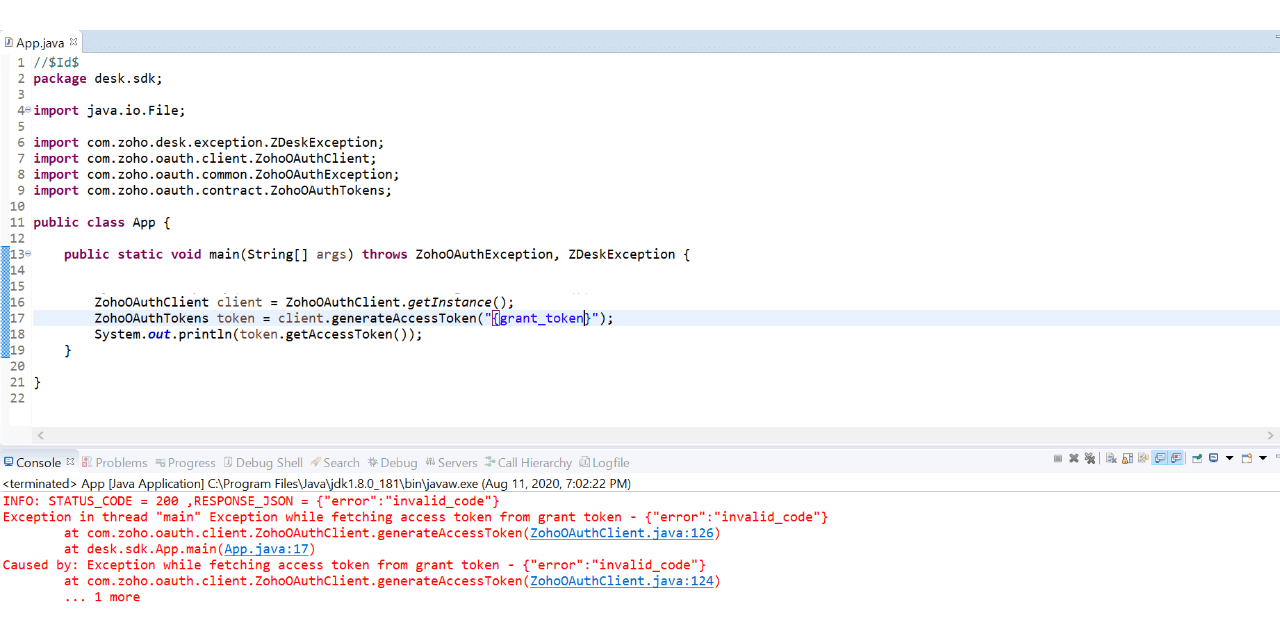Click Remove All Terminated Launches icon
Image resolution: width=1280 pixels, height=640 pixels.
pos(1089,458)
